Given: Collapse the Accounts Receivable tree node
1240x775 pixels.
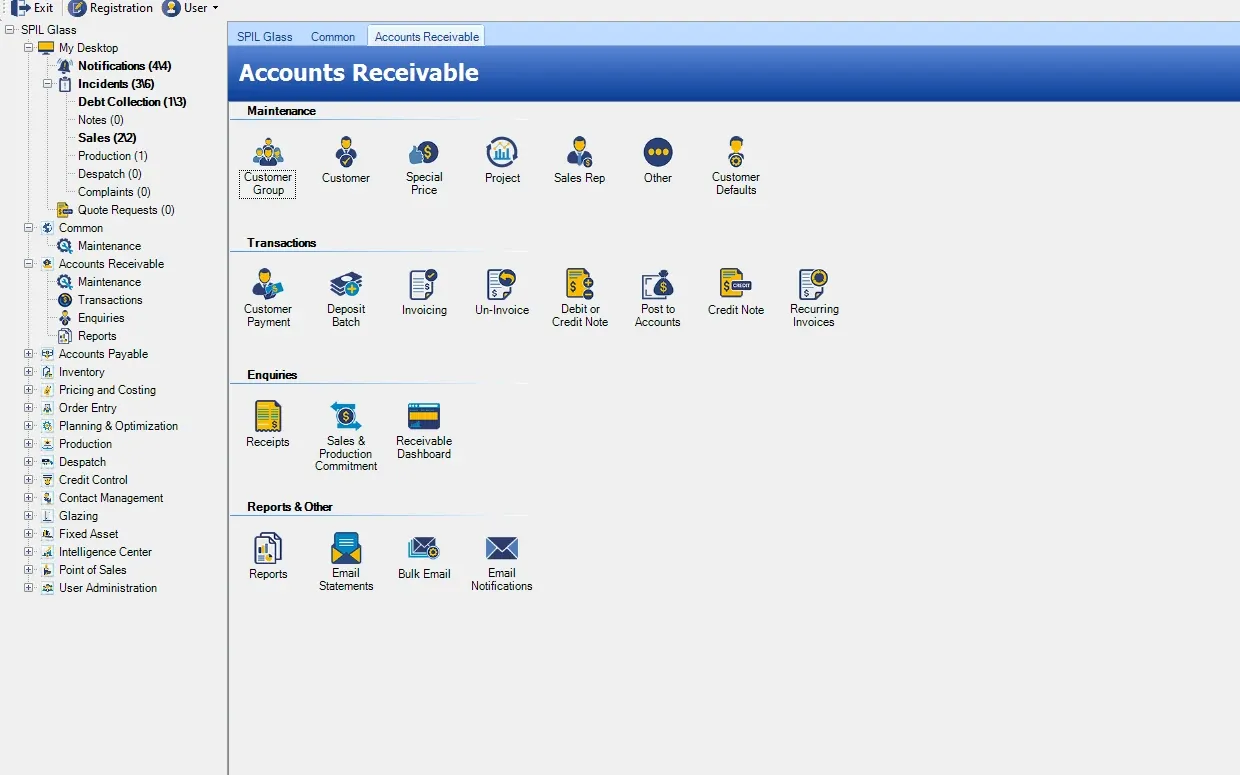Looking at the screenshot, I should pos(28,264).
